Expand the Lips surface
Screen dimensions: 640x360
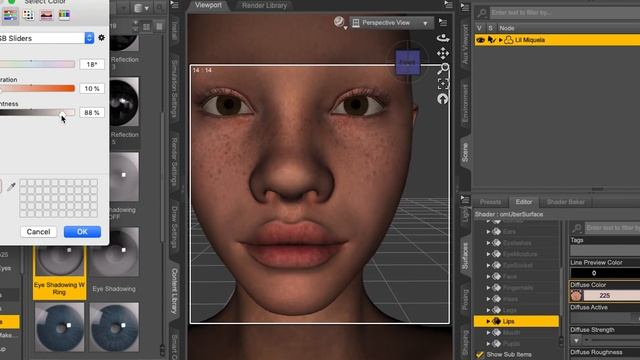488,322
